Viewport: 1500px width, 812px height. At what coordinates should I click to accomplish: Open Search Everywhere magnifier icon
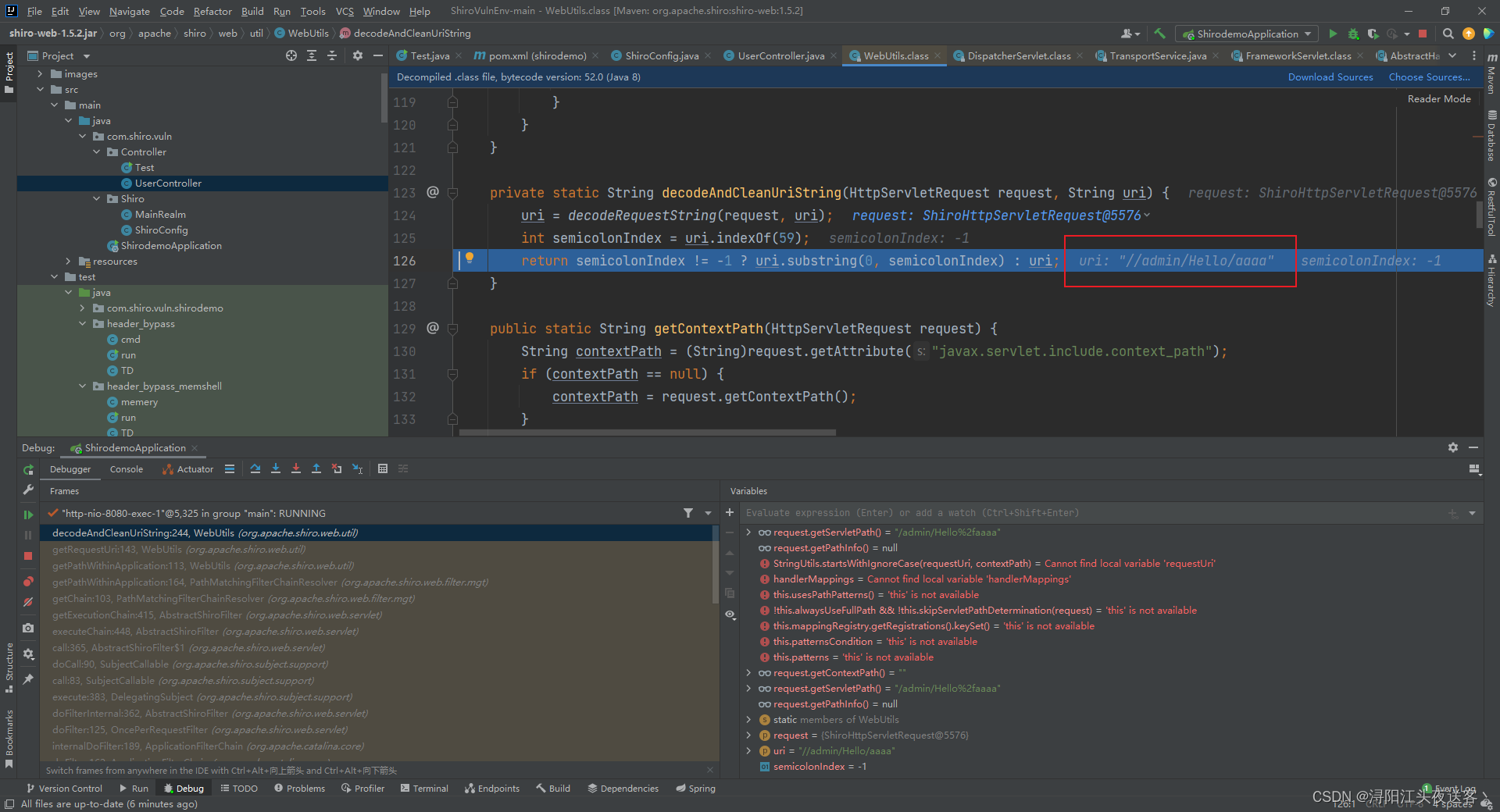click(1448, 34)
